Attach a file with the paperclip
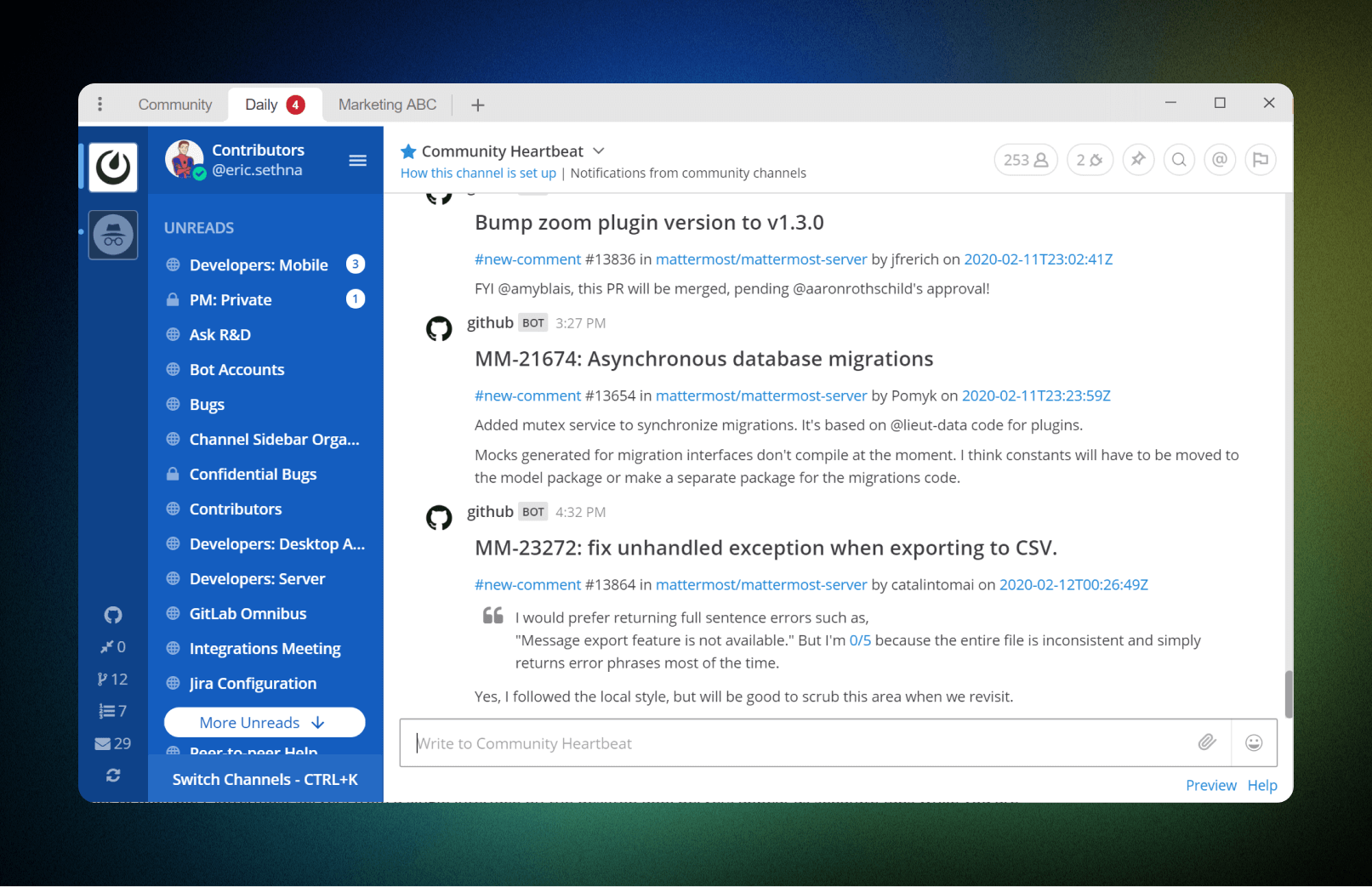The image size is (1372, 887). point(1207,742)
